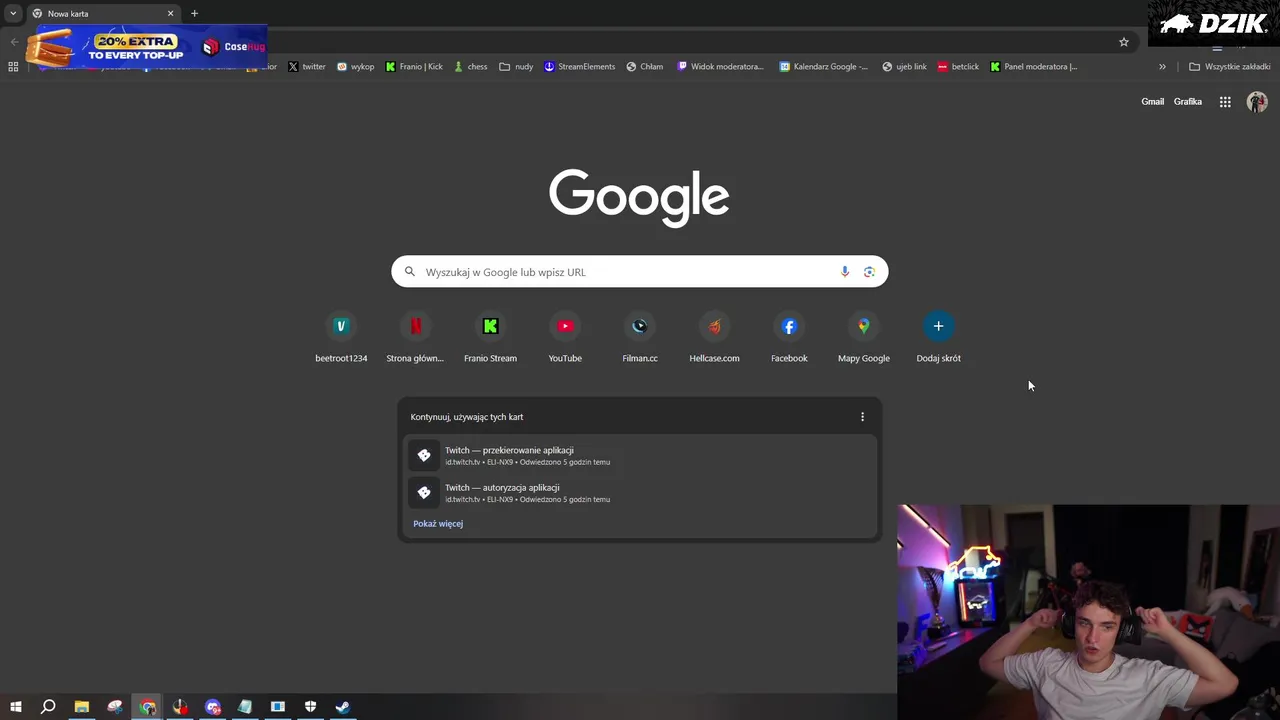Expand the Wszystkie zakładki folder

[x=1229, y=67]
